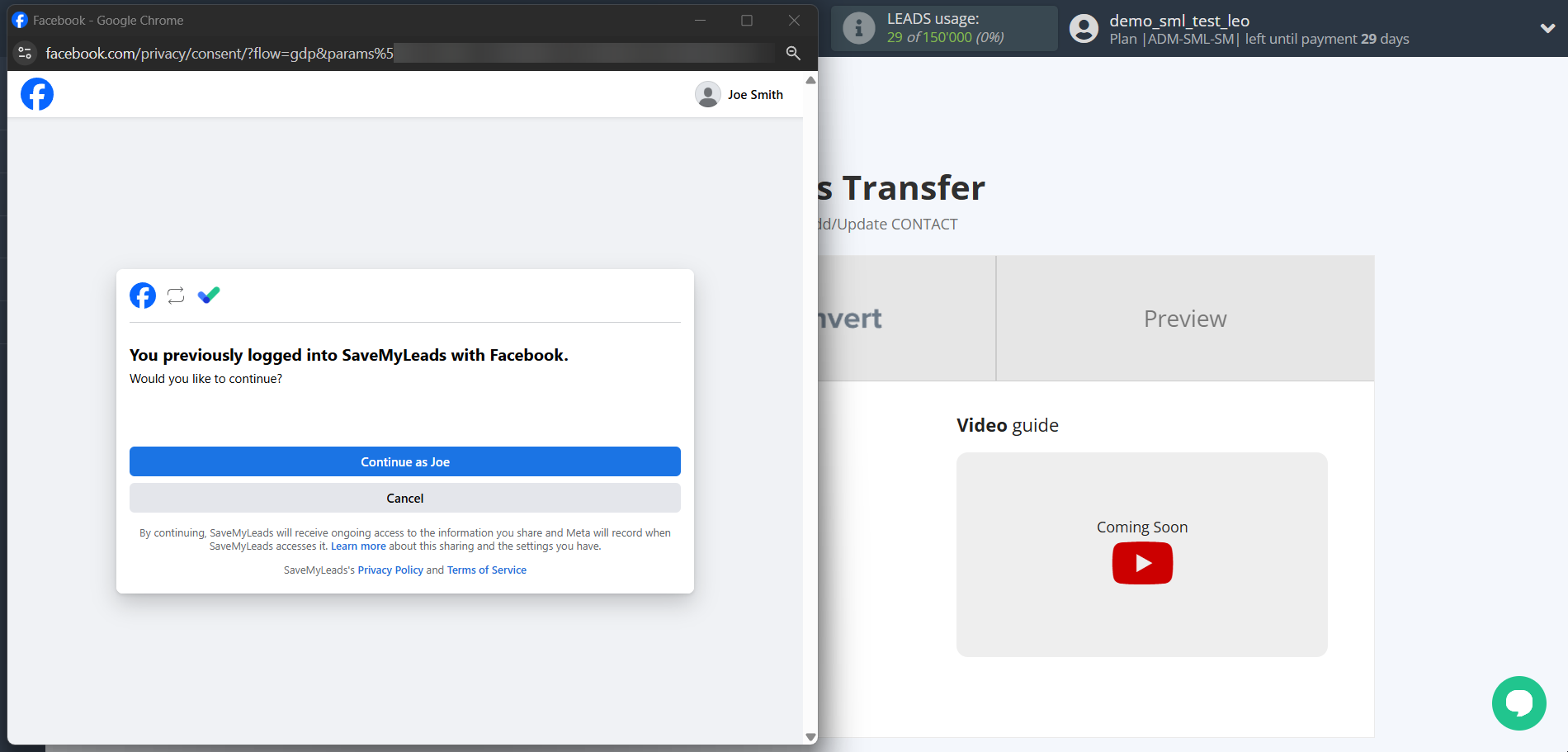Screen dimensions: 1568x752
Task: Click Continue as Joe button
Action: (405, 461)
